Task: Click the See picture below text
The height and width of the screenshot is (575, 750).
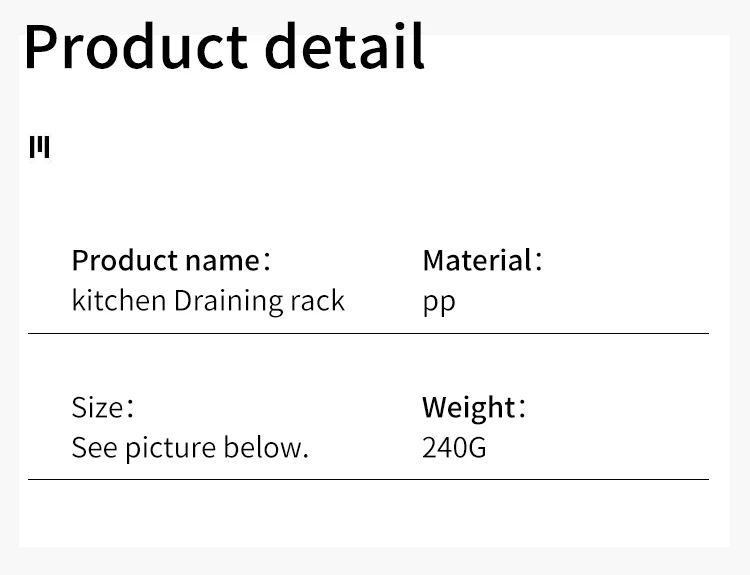Action: (x=190, y=447)
